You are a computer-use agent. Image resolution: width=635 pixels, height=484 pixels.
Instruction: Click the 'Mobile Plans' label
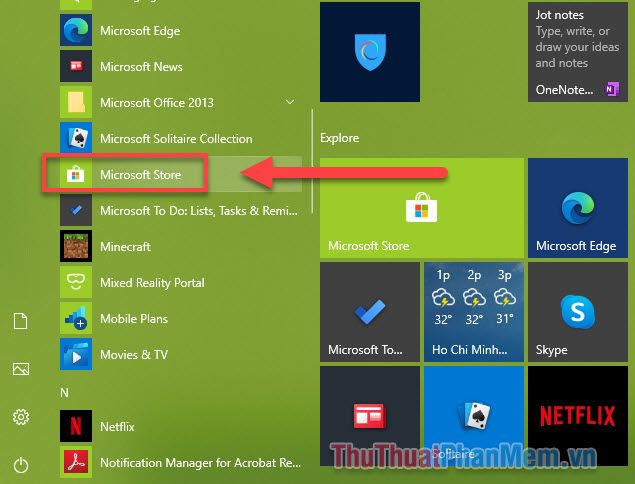(x=134, y=319)
